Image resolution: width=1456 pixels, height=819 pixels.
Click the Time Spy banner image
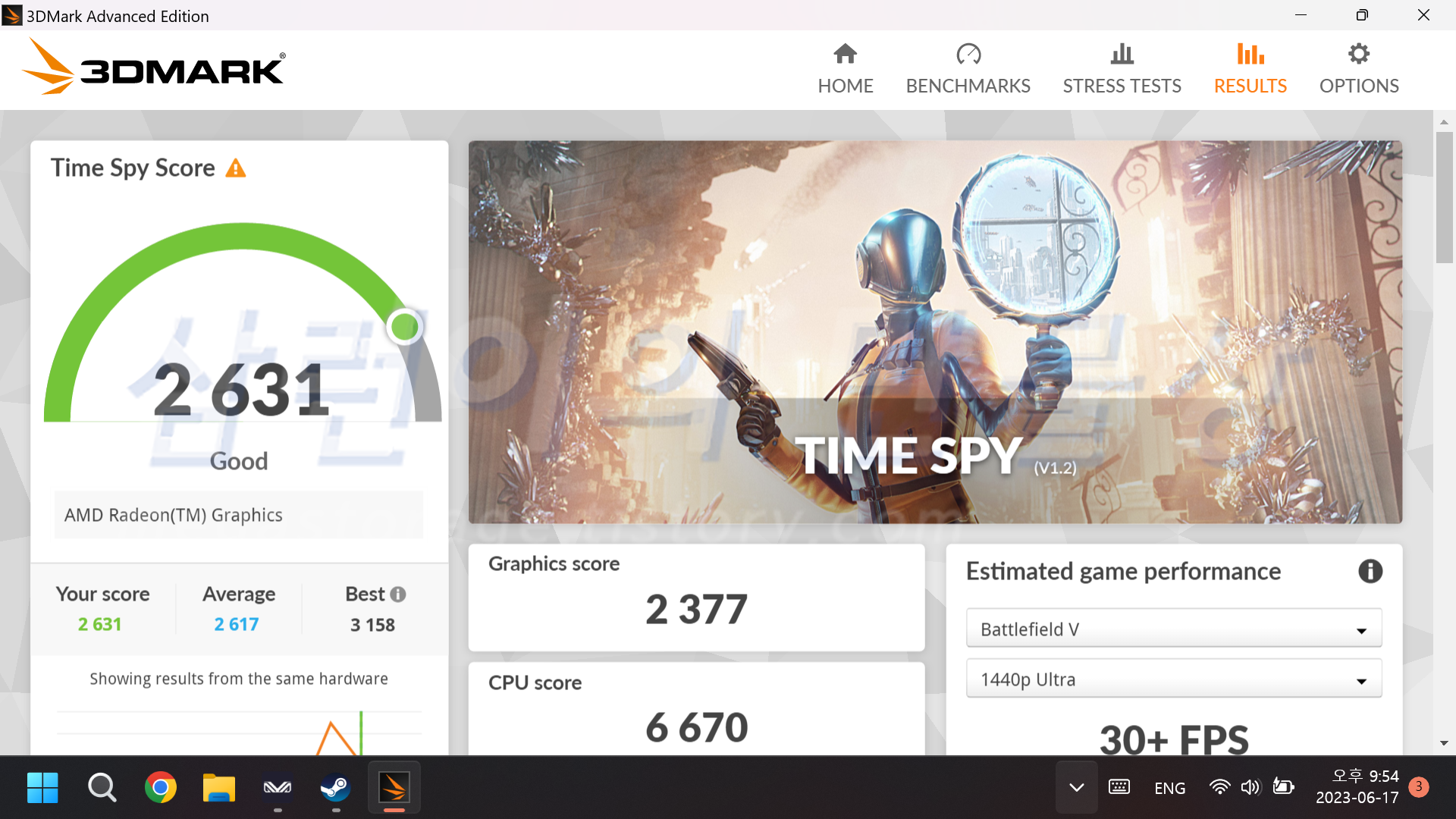(934, 331)
